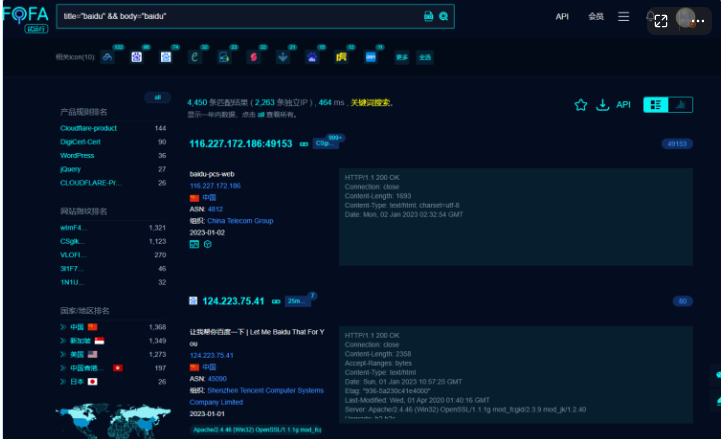Screen dimensions: 721x439
Task: Filter by jQuery product
Action: click(70, 169)
